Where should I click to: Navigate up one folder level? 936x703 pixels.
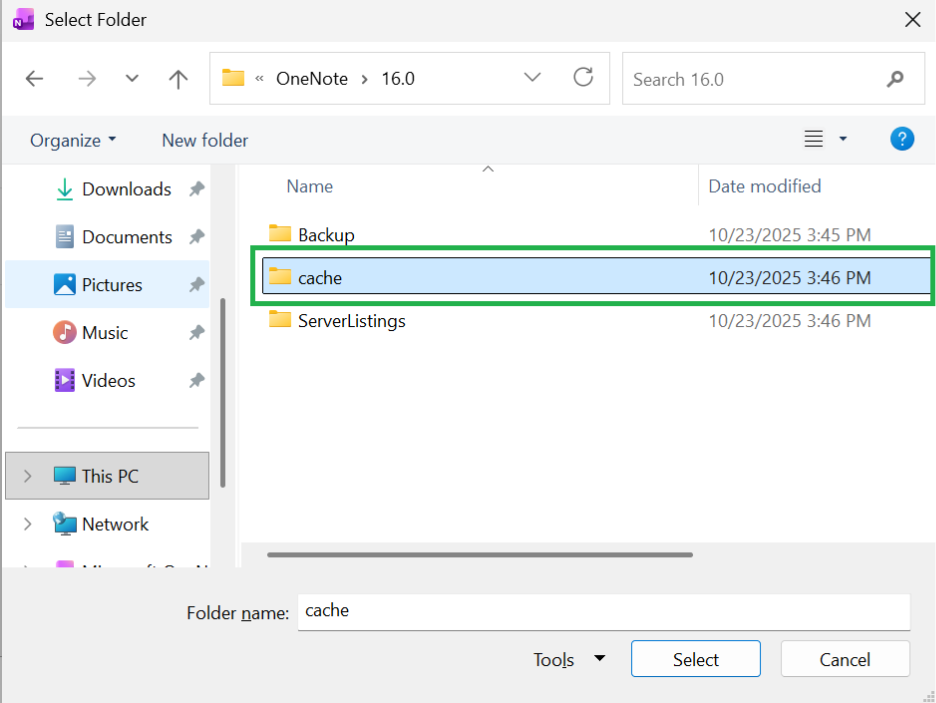point(178,79)
